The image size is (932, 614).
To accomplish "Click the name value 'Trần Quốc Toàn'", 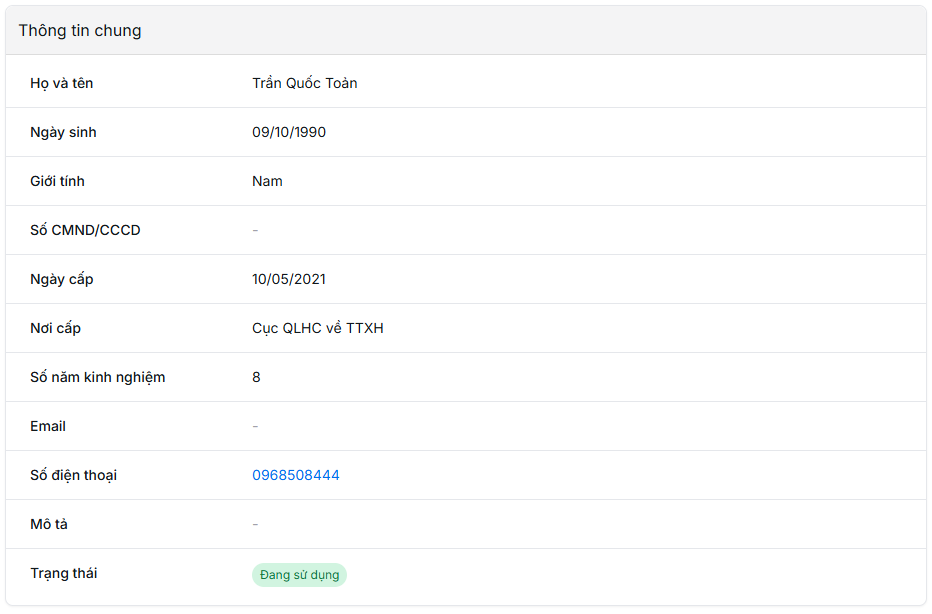I will [304, 83].
